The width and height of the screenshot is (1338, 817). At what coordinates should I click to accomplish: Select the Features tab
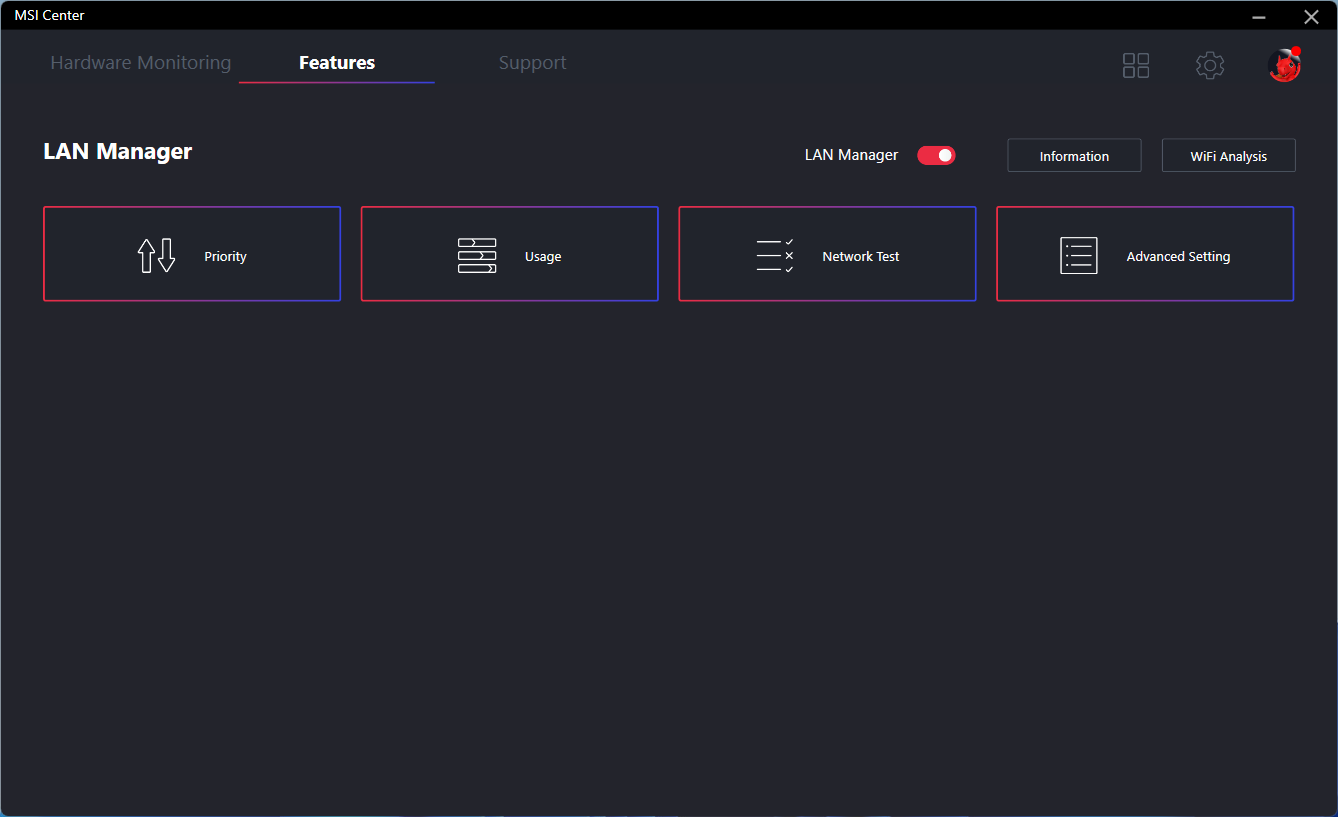(x=337, y=63)
